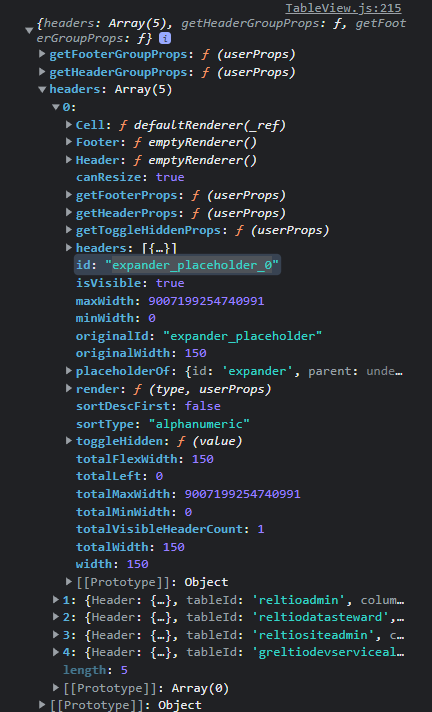Click the totalLeft: 0 property
The height and width of the screenshot is (712, 432).
pos(119,476)
